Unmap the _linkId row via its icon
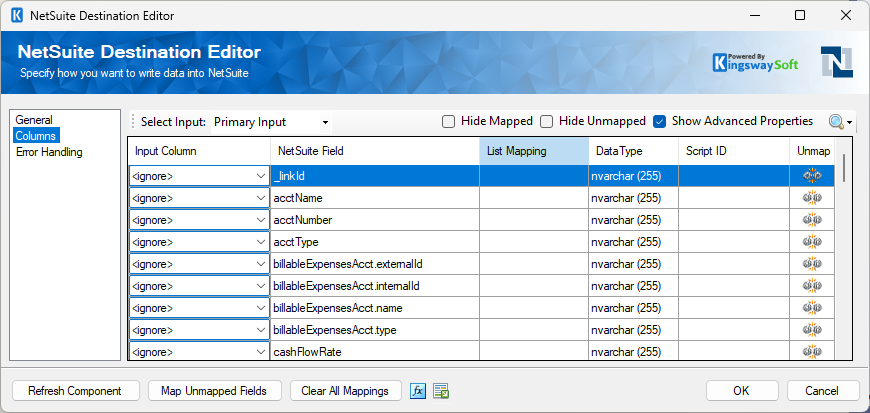 click(812, 176)
